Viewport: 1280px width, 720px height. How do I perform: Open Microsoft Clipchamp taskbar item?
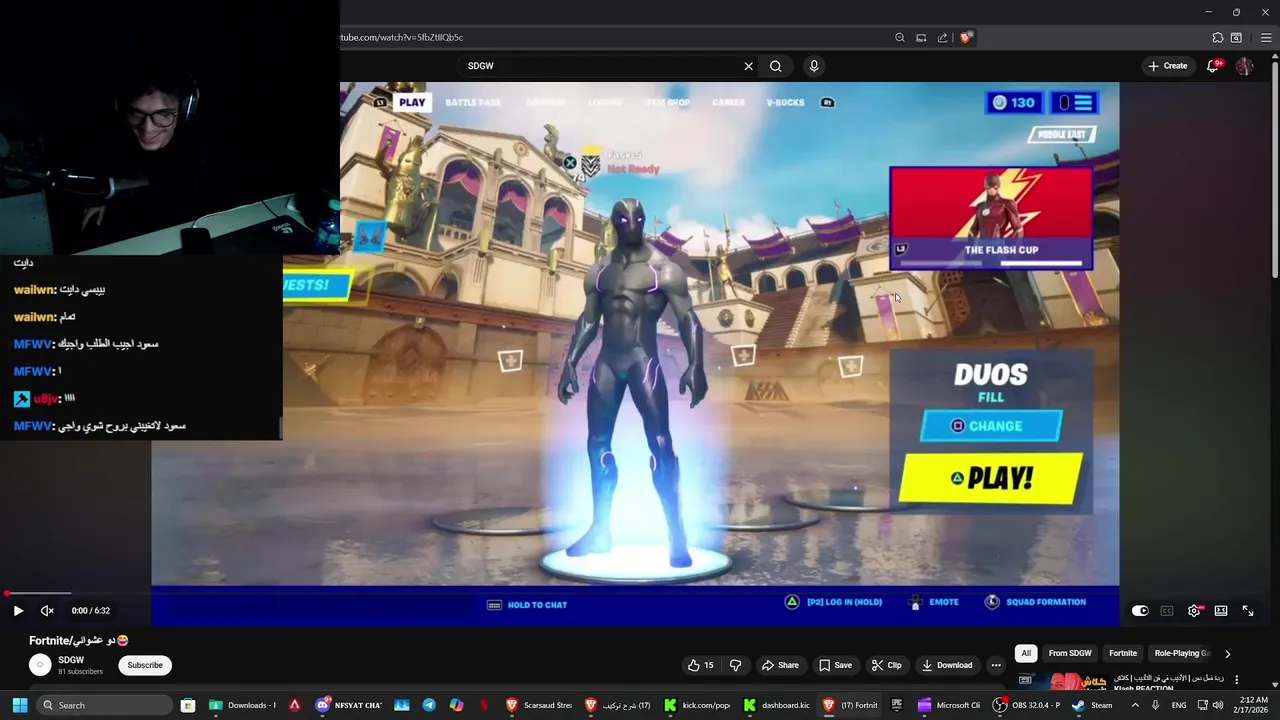click(x=950, y=705)
